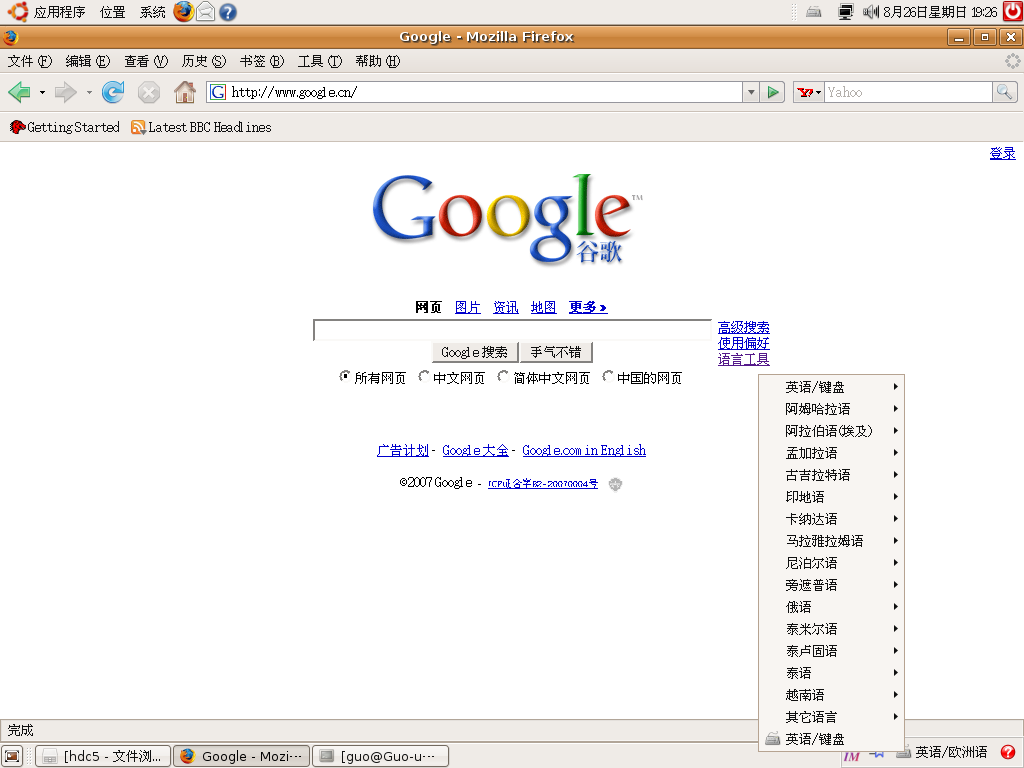This screenshot has height=768, width=1024.
Task: Choose 印地语 from the language menu
Action: click(831, 497)
